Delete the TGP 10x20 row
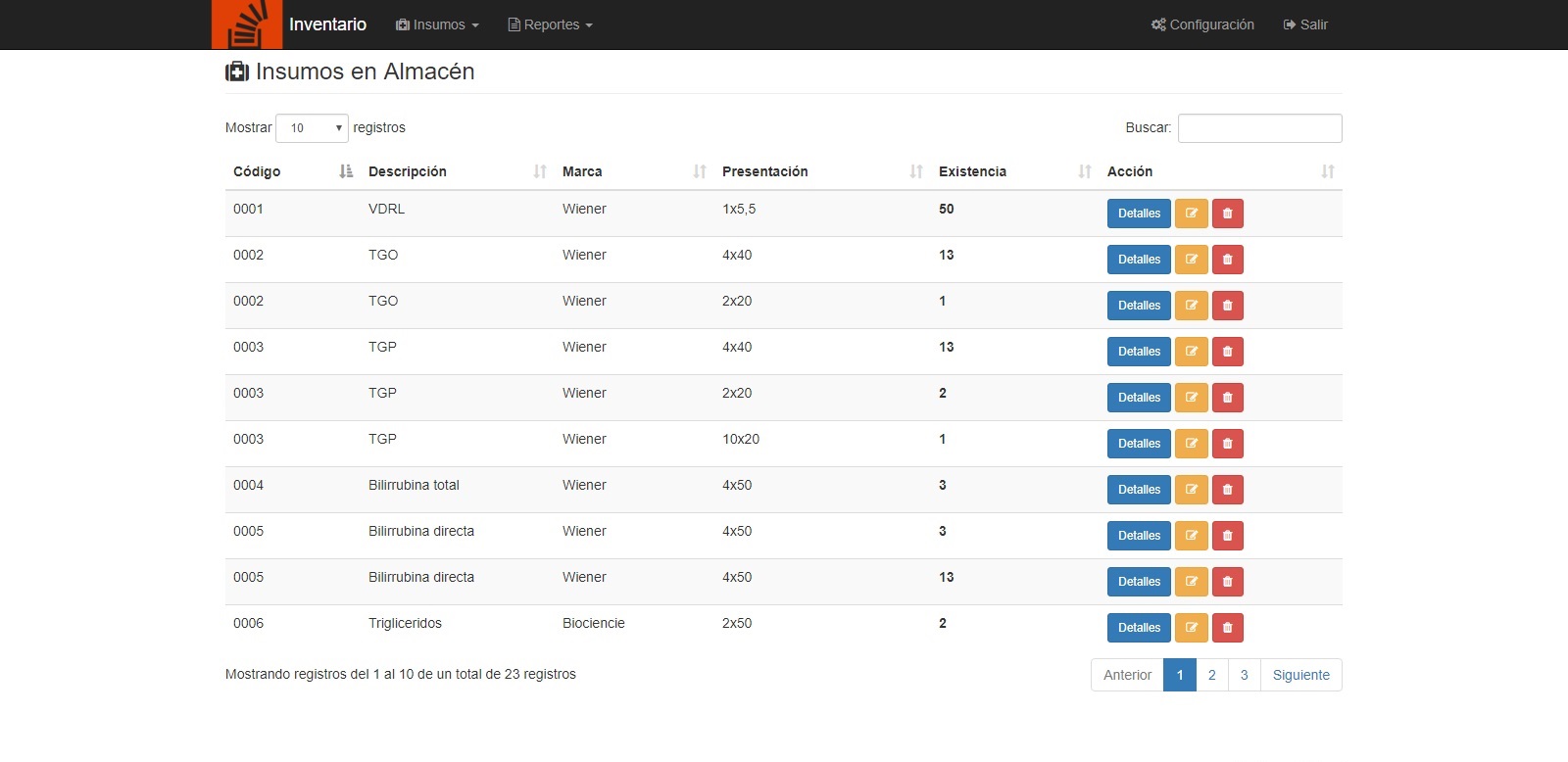The width and height of the screenshot is (1568, 762). pos(1228,444)
